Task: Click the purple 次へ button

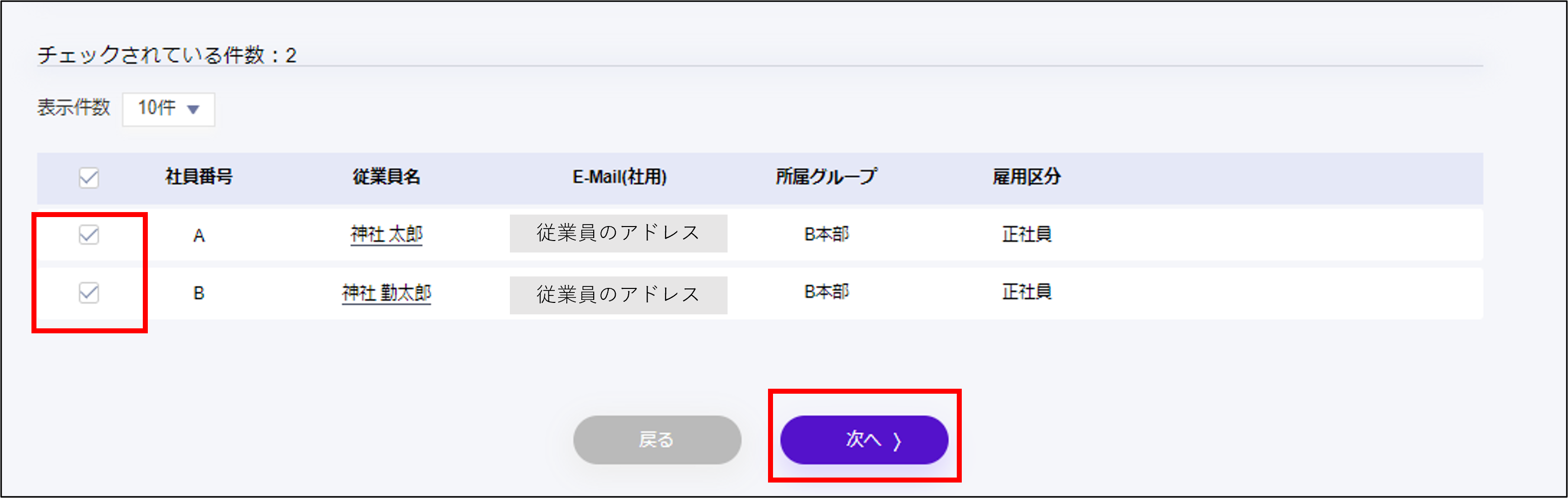Action: coord(864,439)
